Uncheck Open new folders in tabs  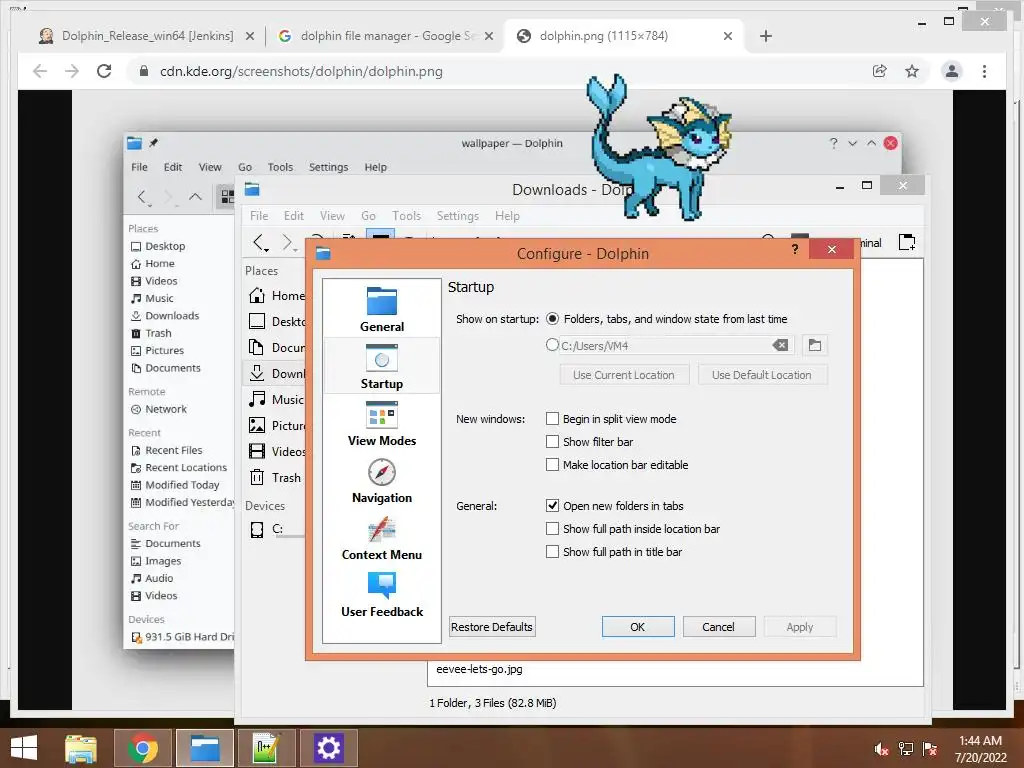[552, 505]
